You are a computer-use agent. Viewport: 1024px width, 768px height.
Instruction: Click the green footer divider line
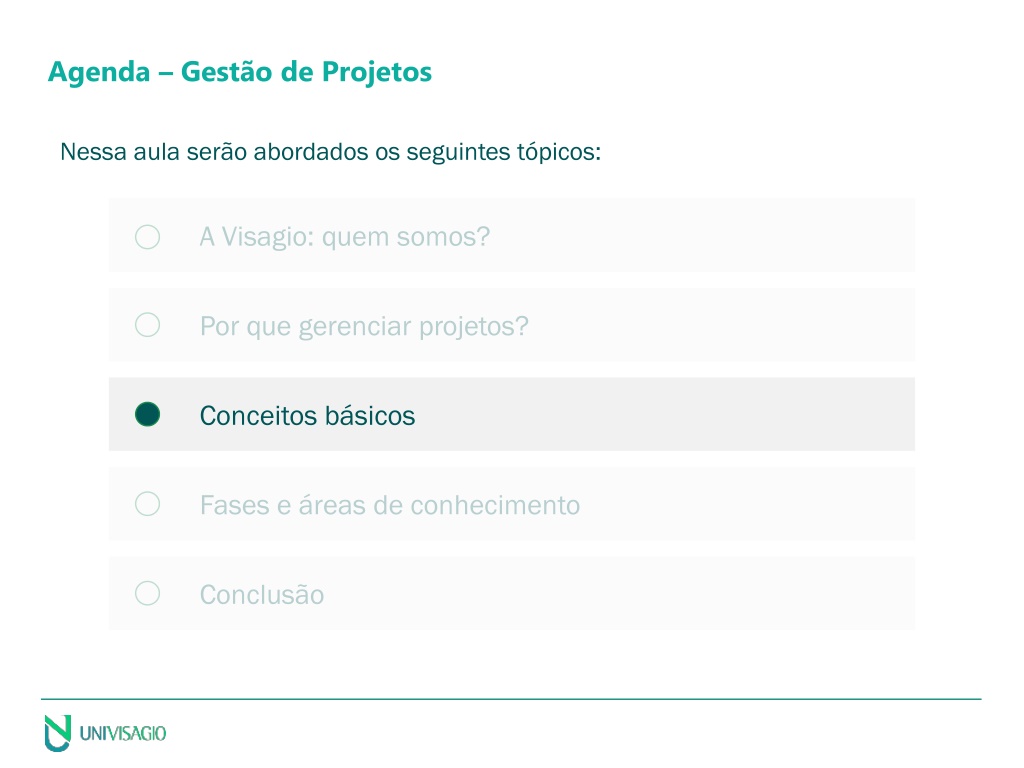pos(511,699)
